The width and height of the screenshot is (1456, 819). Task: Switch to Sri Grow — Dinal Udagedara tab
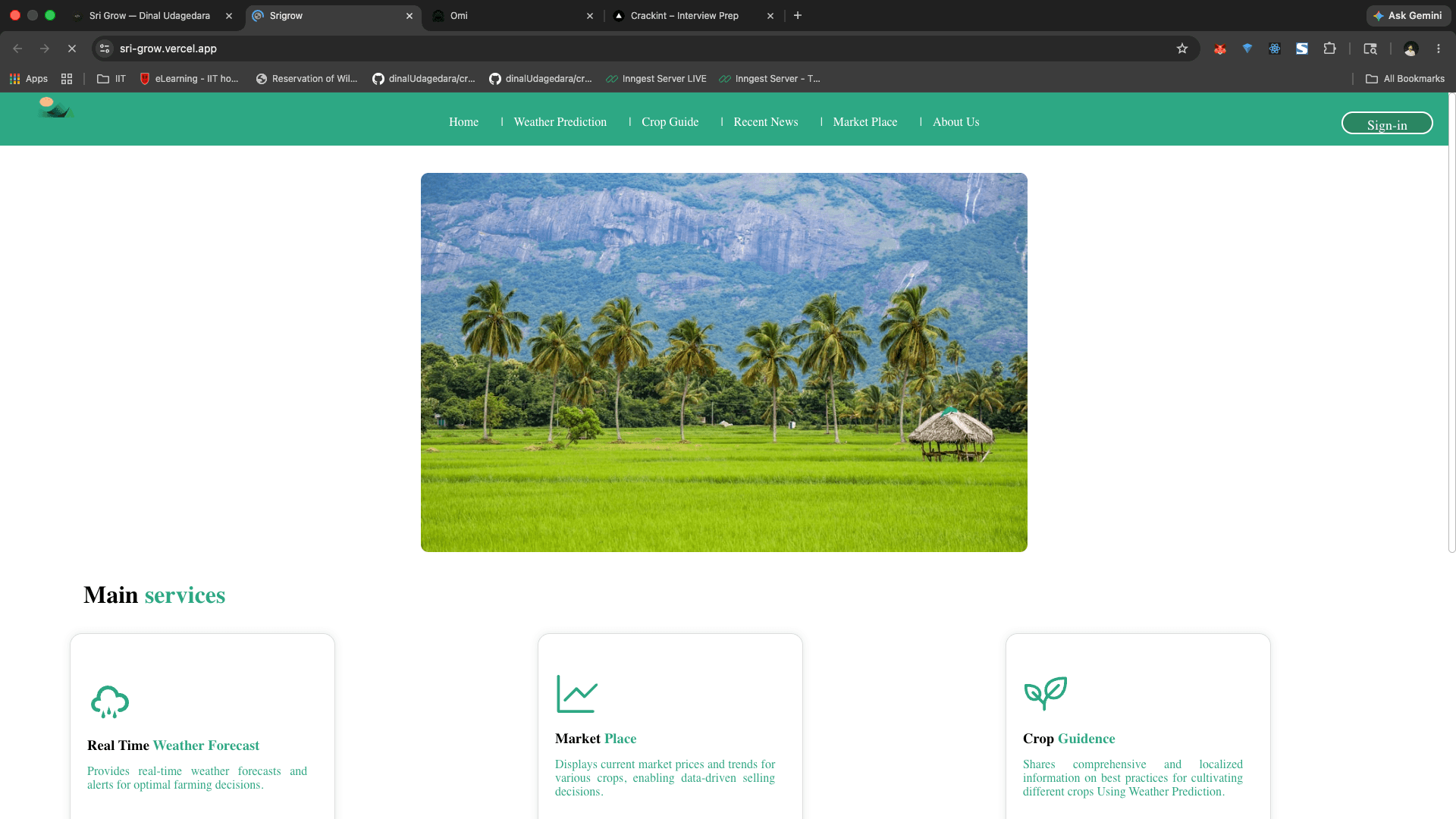point(149,16)
